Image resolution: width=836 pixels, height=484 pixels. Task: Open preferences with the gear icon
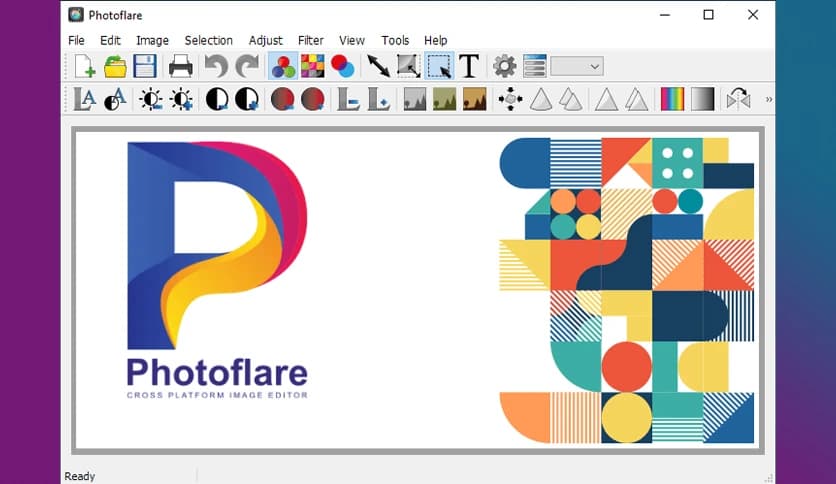(504, 67)
